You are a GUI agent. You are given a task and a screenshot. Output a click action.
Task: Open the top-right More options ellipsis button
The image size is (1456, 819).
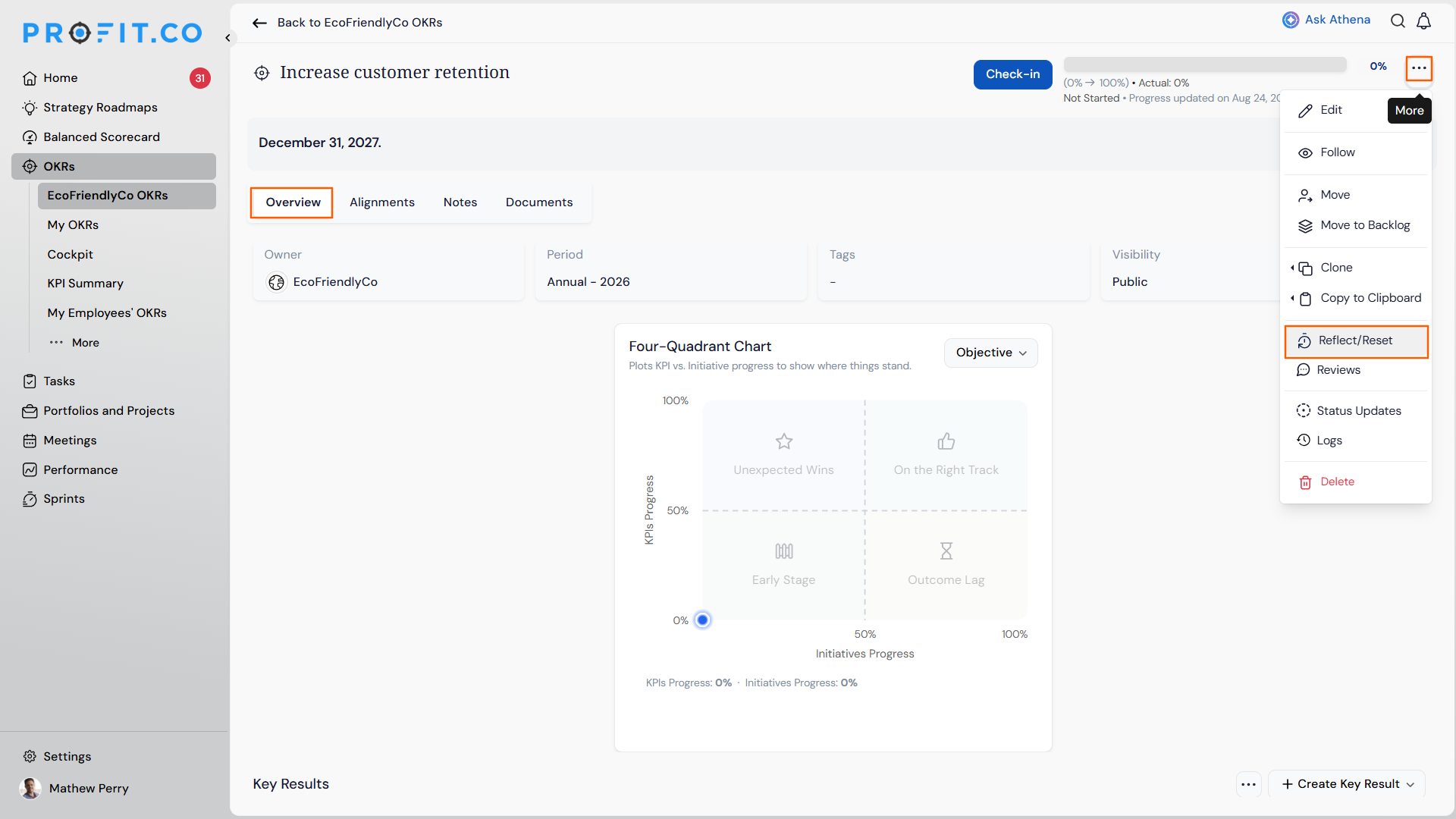[x=1419, y=68]
